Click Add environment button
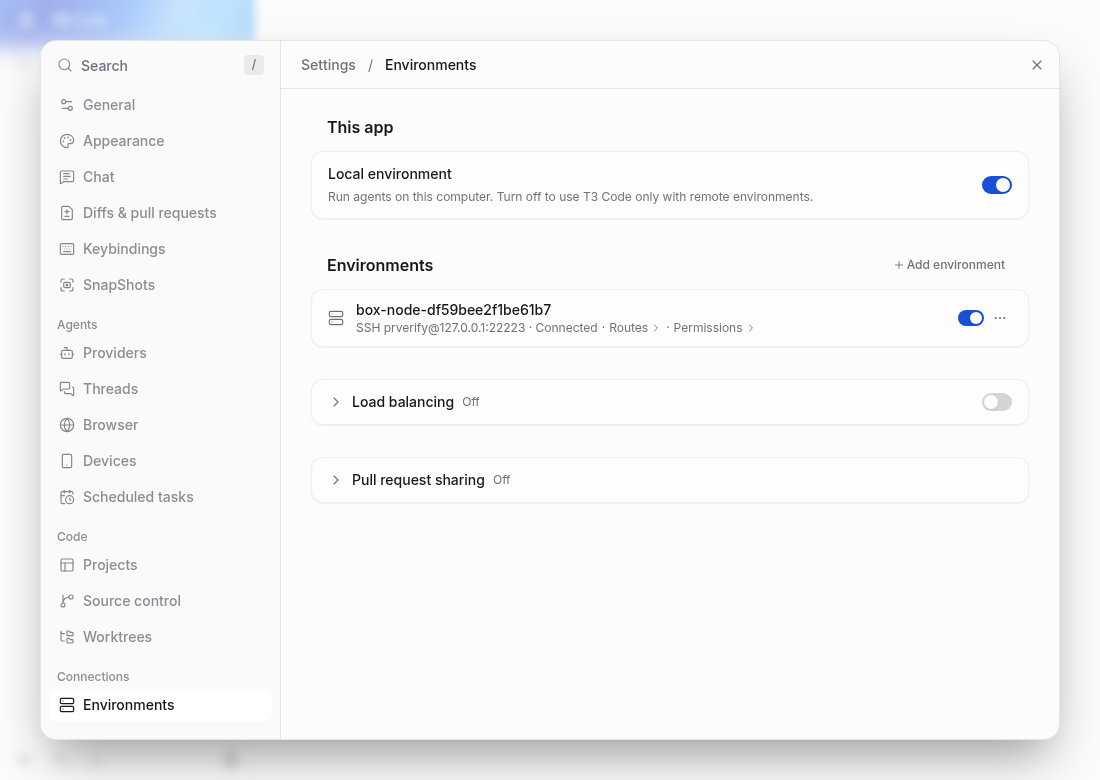This screenshot has height=780, width=1100. pyautogui.click(x=949, y=264)
